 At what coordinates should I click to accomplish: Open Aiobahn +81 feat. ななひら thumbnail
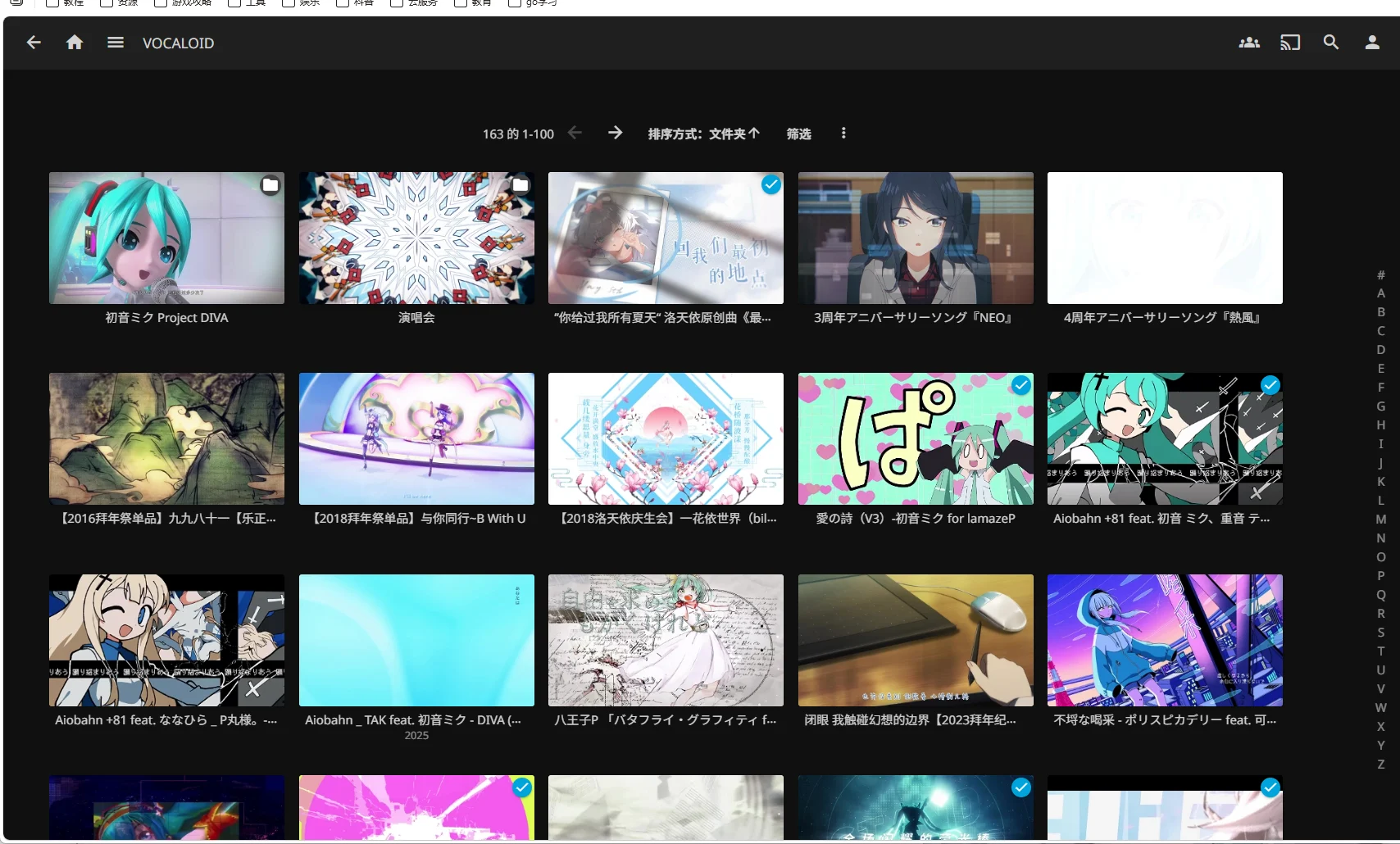point(166,640)
